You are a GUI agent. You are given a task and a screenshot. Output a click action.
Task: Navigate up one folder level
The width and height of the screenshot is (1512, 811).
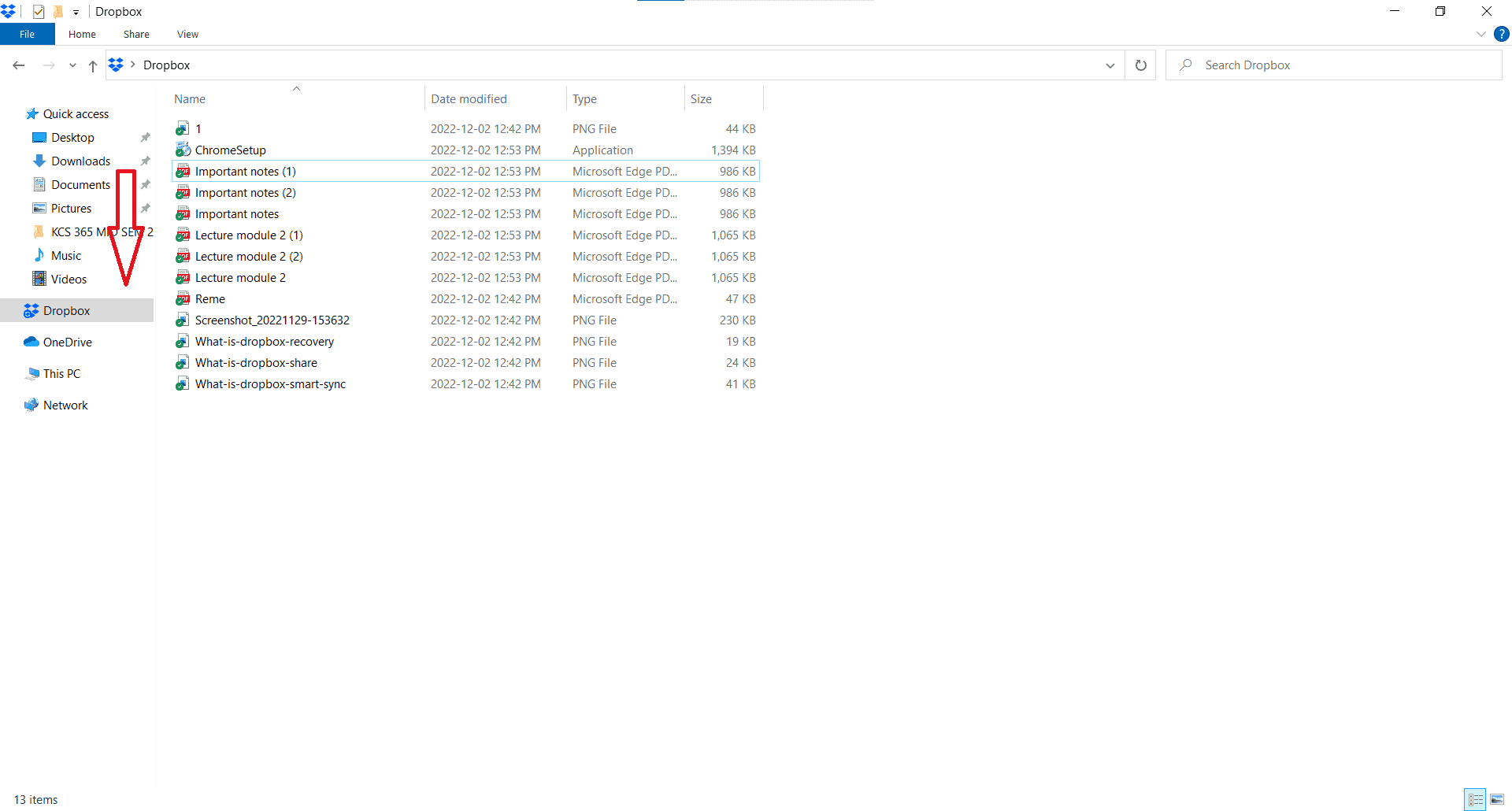click(92, 65)
